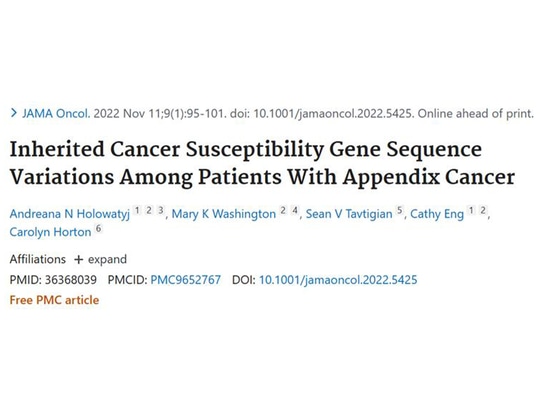The image size is (550, 412).
Task: Click affiliation superscript 3 after Holowatyj
Action: click(161, 210)
